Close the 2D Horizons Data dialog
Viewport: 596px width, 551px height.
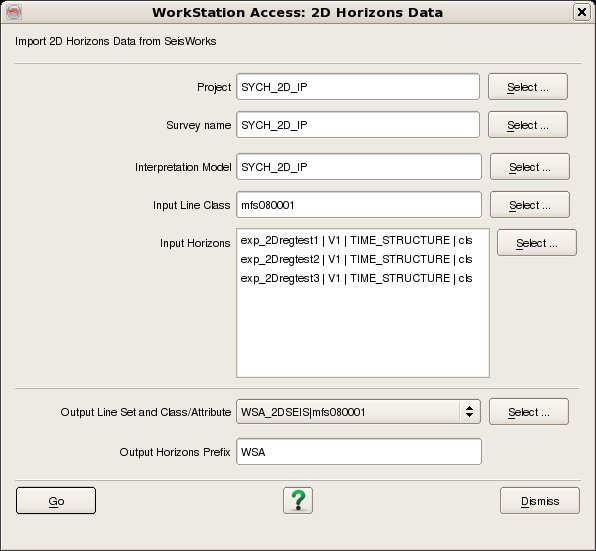(x=582, y=12)
